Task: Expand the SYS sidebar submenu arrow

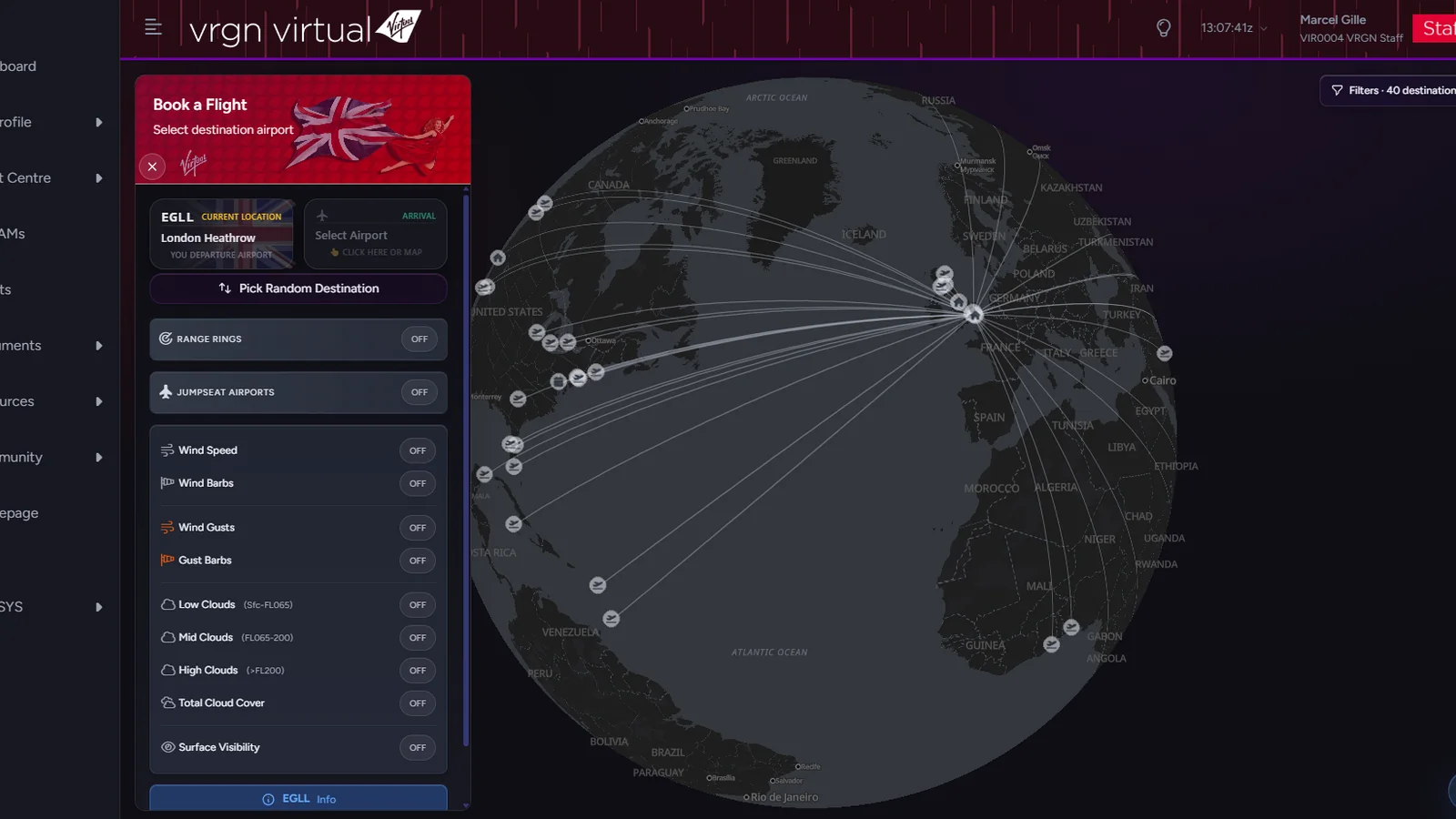Action: click(x=99, y=607)
